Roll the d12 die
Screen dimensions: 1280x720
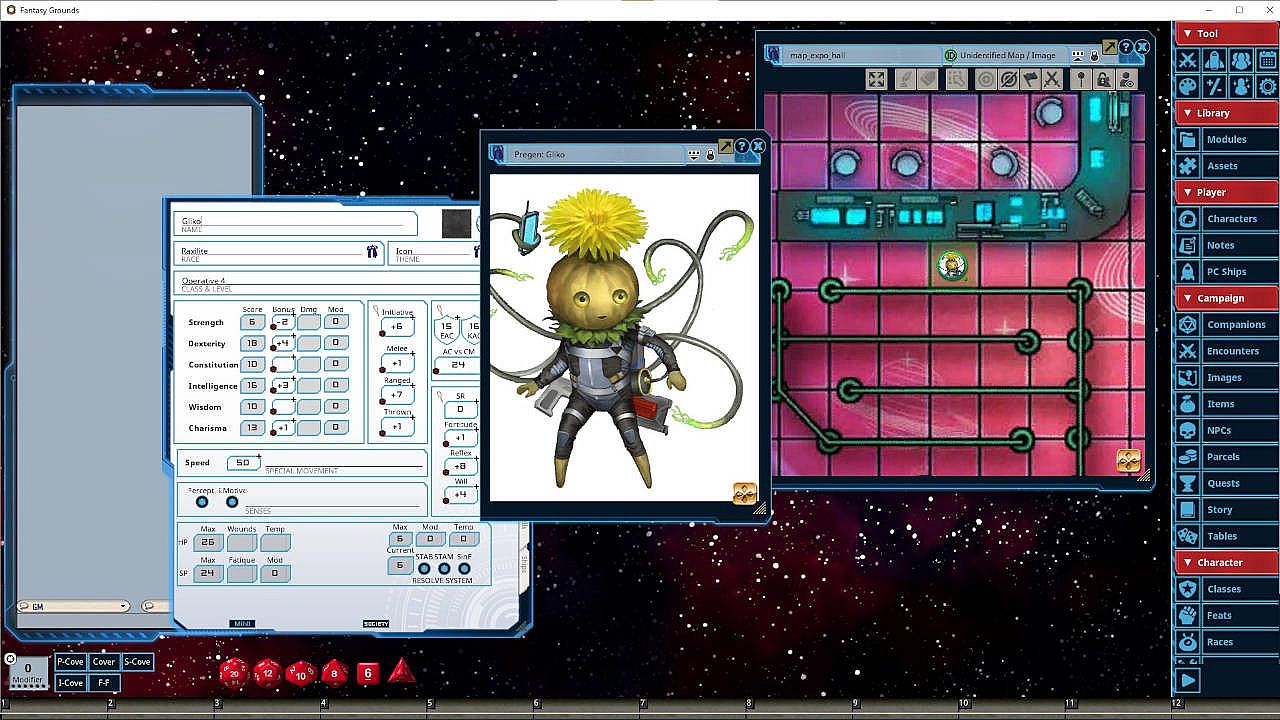[267, 672]
